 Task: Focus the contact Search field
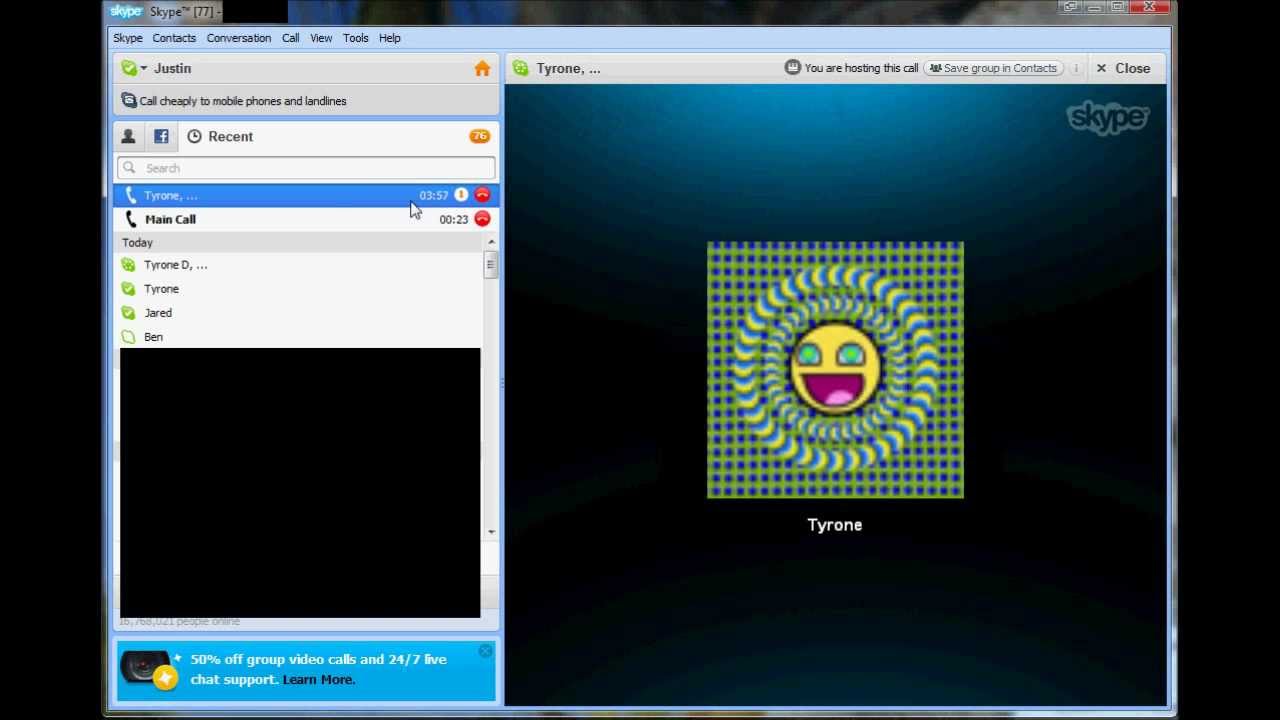[x=306, y=168]
